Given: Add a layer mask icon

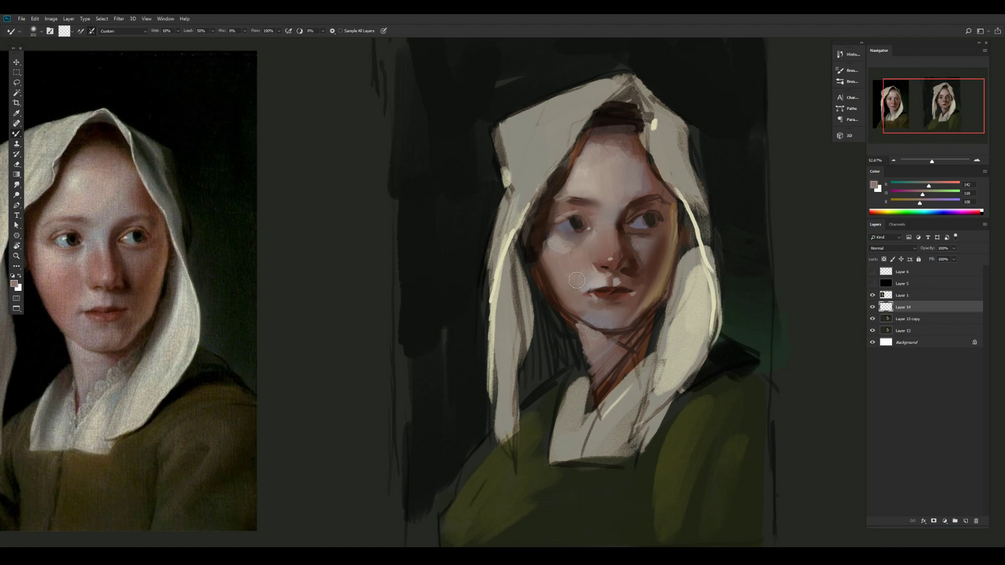Looking at the screenshot, I should tap(934, 521).
